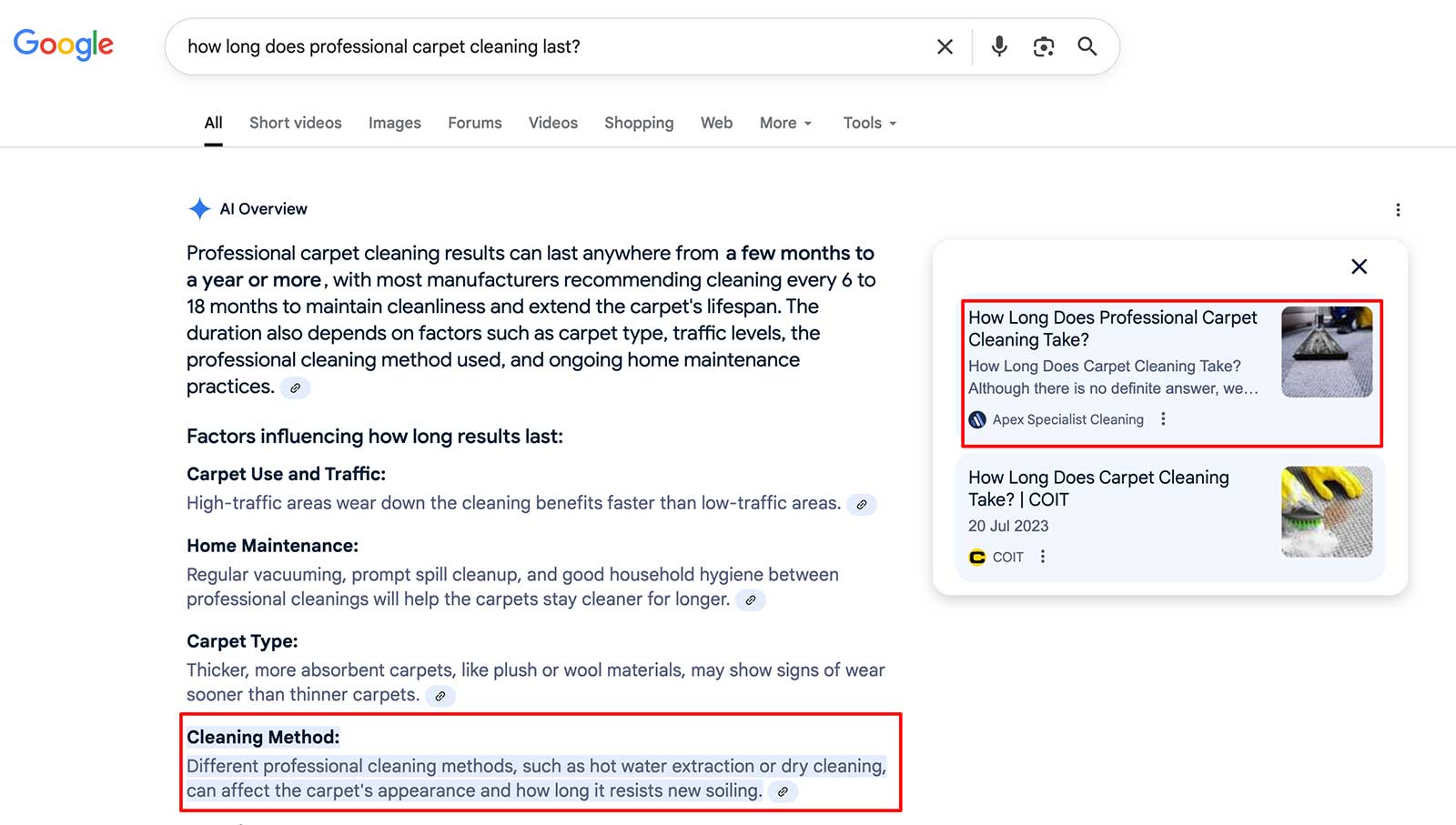The width and height of the screenshot is (1456, 825).
Task: Open the Short videos tab
Action: (295, 123)
